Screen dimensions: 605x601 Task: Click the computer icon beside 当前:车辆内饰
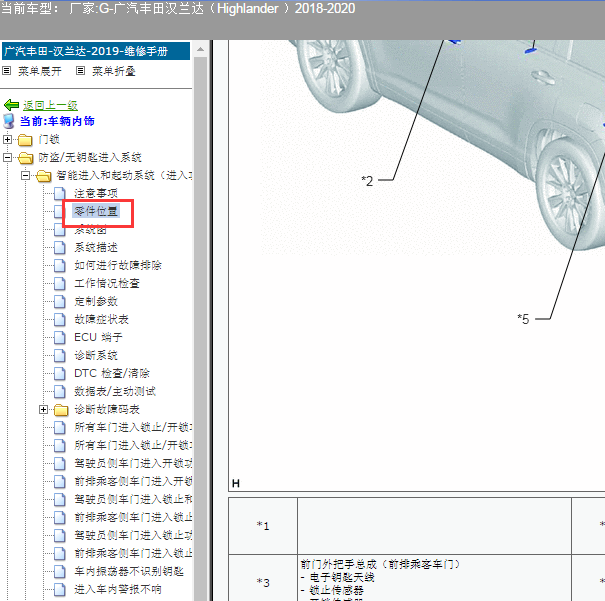tap(9, 121)
